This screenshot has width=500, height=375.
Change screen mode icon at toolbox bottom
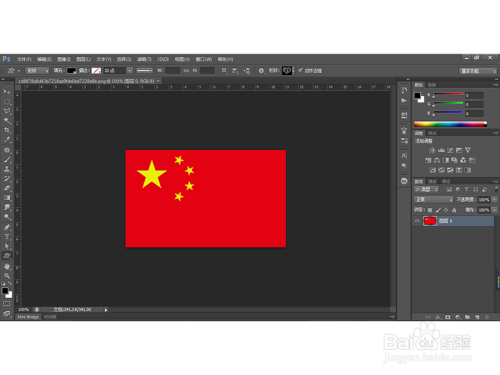click(x=7, y=313)
